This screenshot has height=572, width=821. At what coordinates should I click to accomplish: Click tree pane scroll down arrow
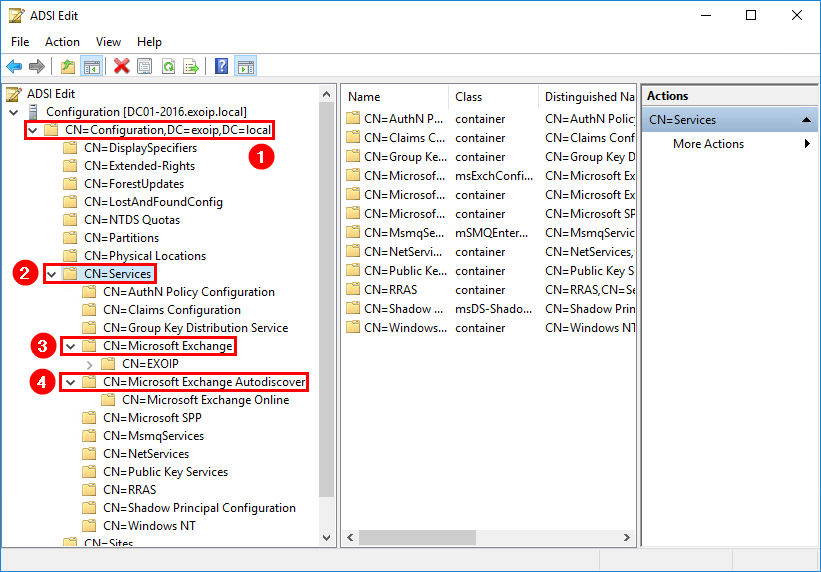[x=327, y=537]
